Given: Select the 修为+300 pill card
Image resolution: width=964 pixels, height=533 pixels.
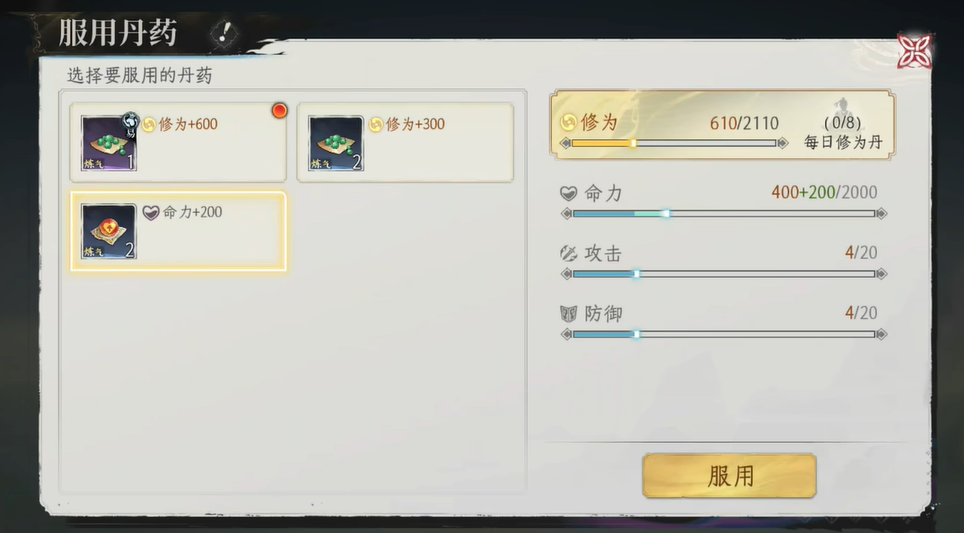Looking at the screenshot, I should click(405, 143).
